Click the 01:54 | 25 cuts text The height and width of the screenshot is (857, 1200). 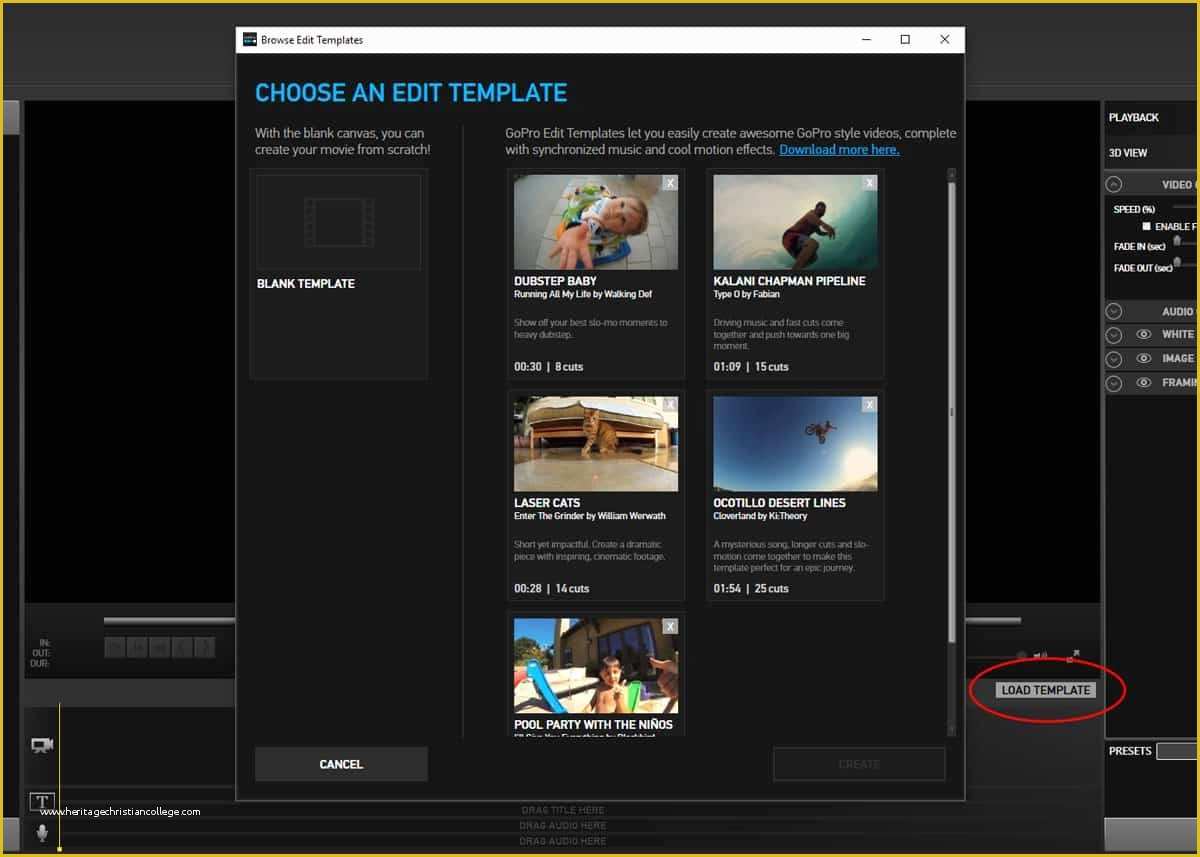tap(751, 589)
